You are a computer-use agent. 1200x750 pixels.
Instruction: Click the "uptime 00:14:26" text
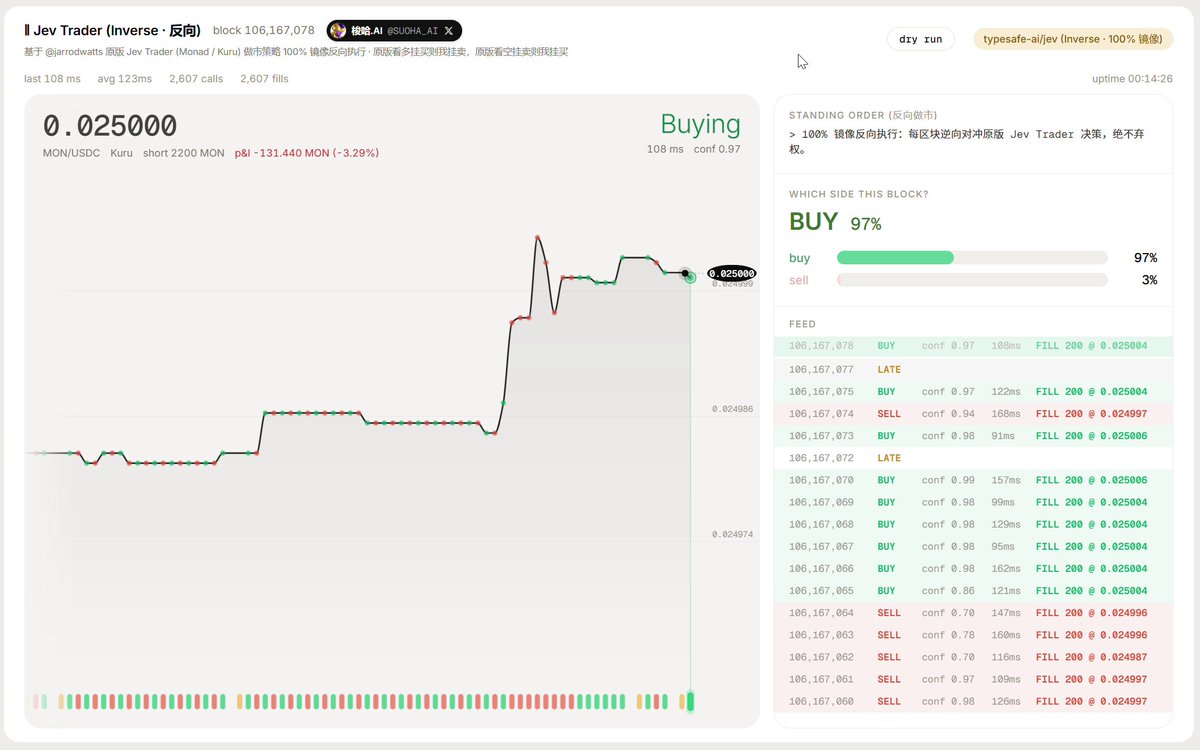(1133, 78)
